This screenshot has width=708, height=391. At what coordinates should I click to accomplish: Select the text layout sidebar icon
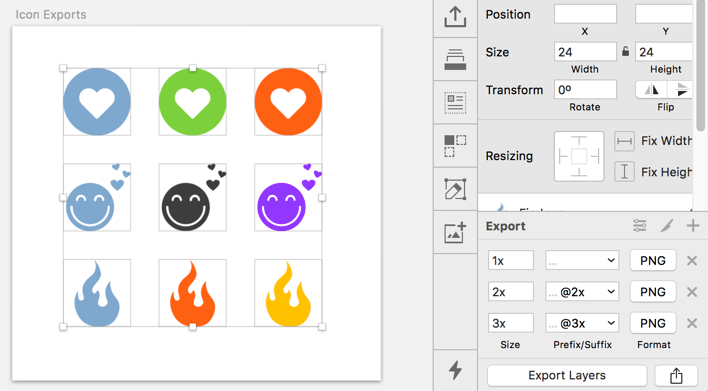click(x=455, y=102)
